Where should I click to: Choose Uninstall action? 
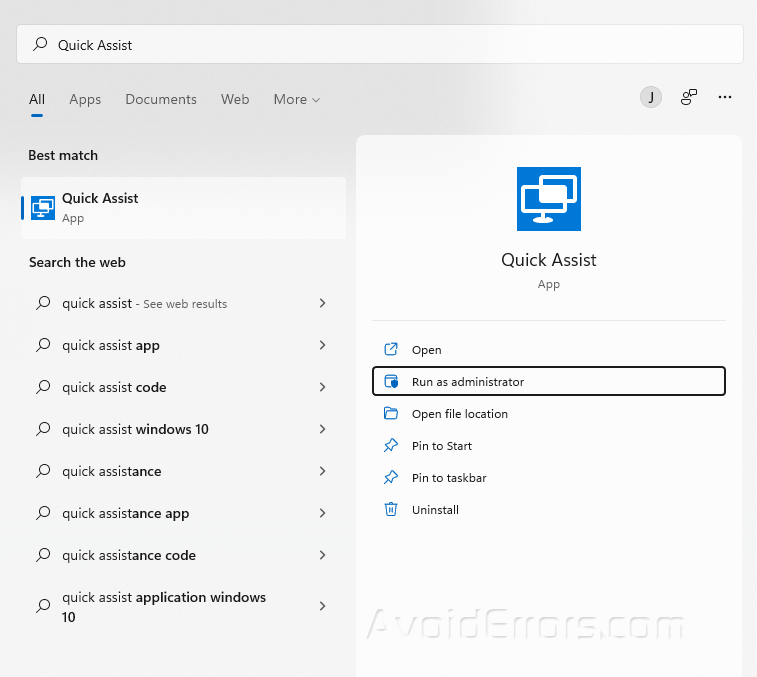[x=548, y=509]
